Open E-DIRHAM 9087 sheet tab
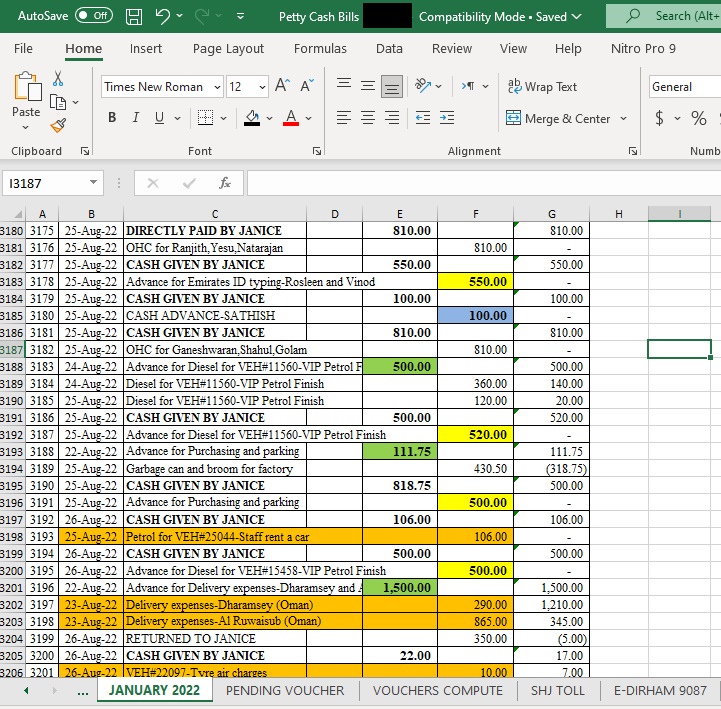The image size is (721, 709). tap(660, 691)
